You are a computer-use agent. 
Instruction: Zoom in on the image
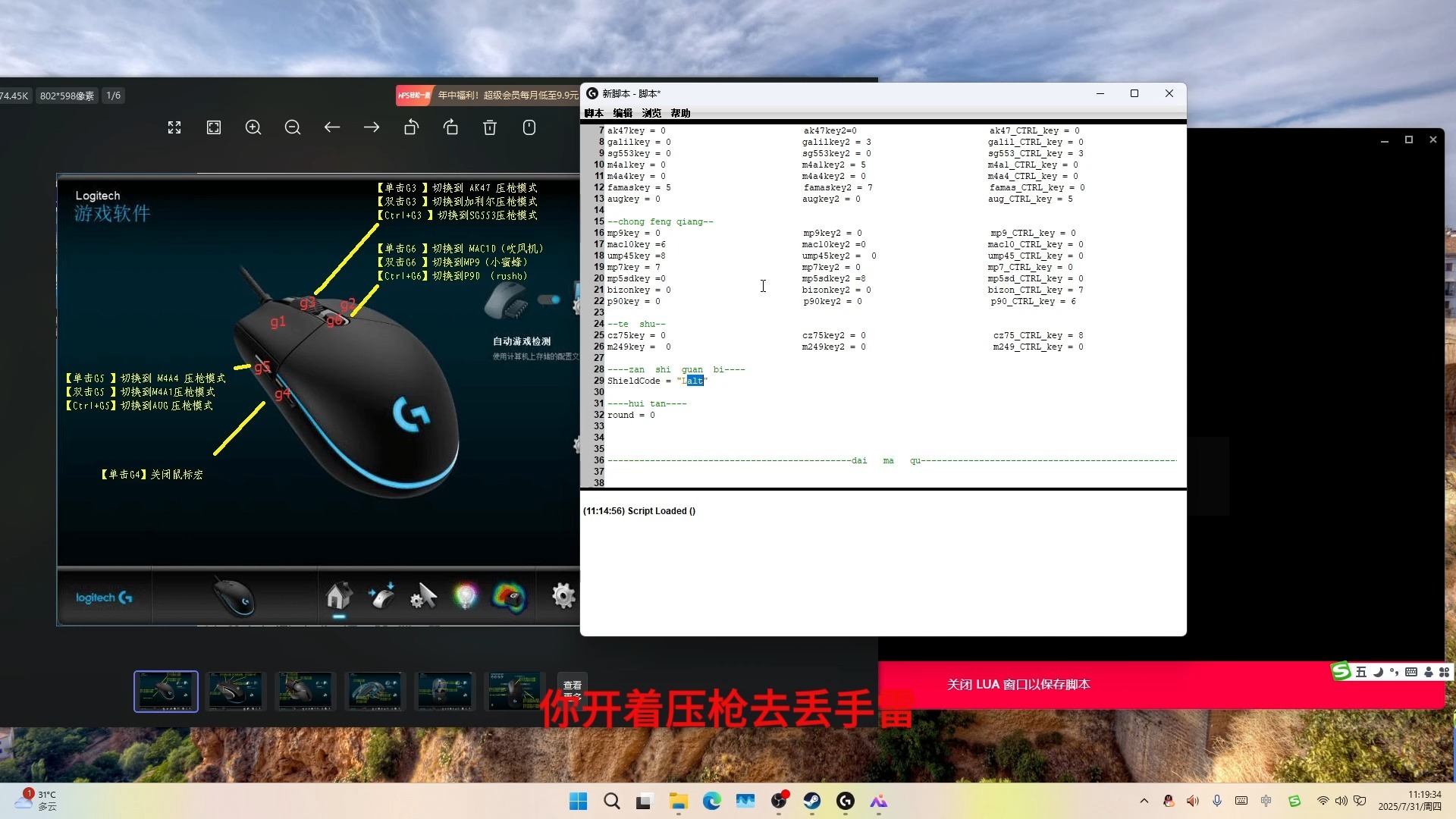(x=253, y=127)
